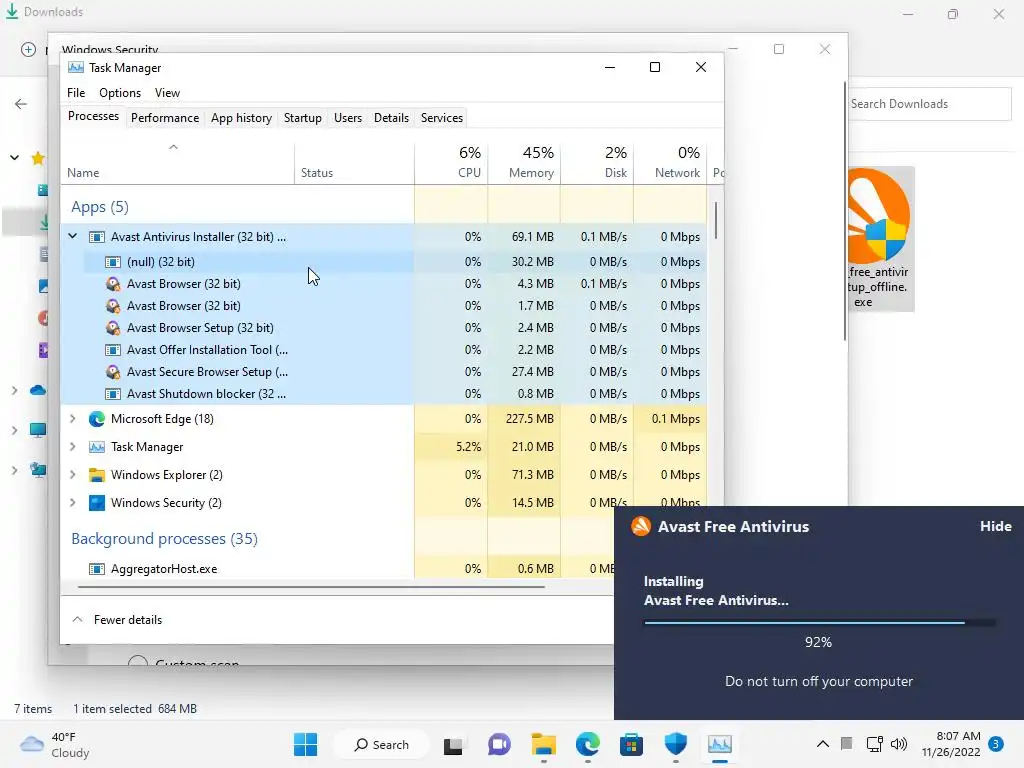1024x768 pixels.
Task: Open File Explorer from the taskbar
Action: coord(543,744)
